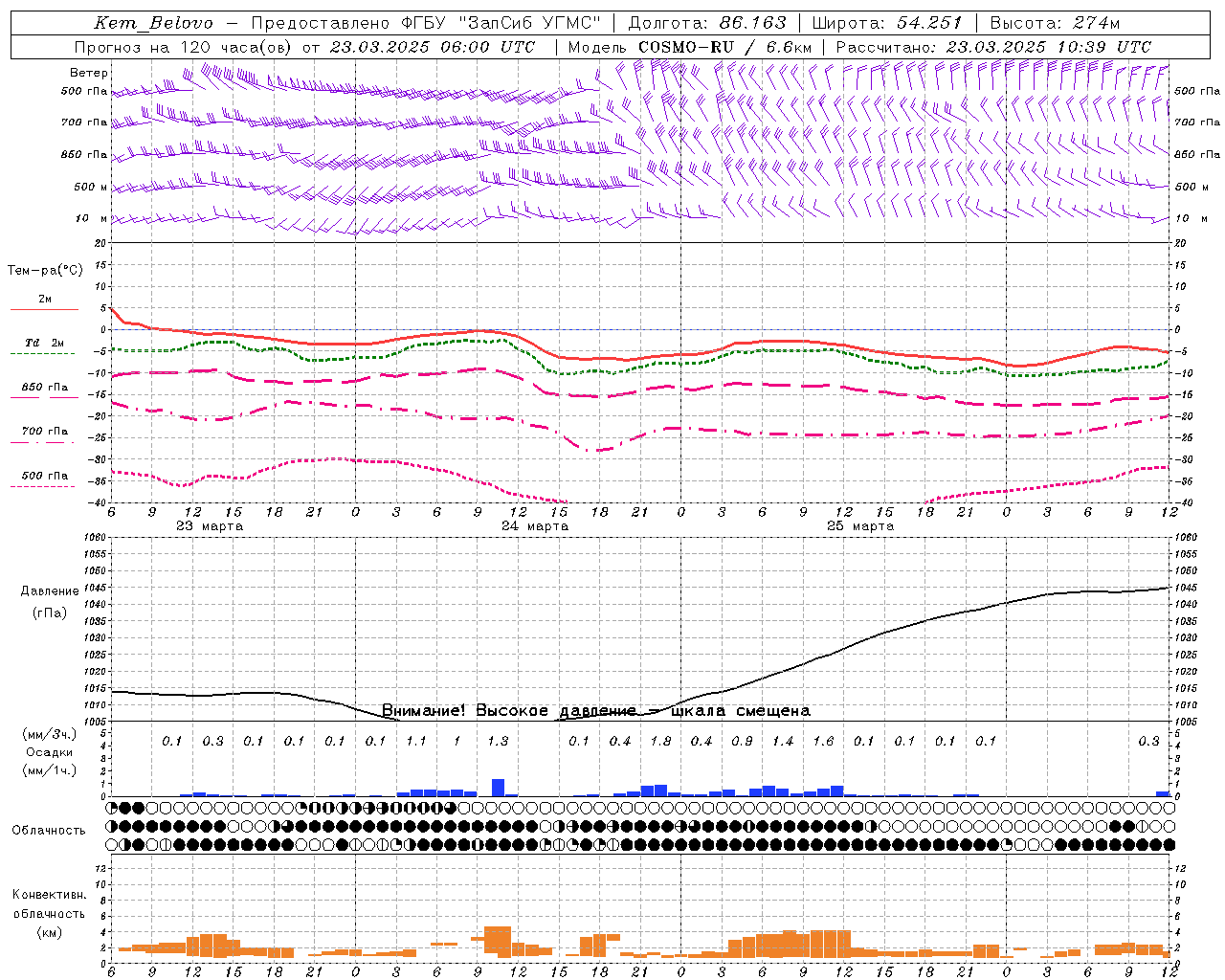The height and width of the screenshot is (980, 1225).
Task: Click the (мм/1ч.) precipitation unit label
Action: click(x=50, y=770)
